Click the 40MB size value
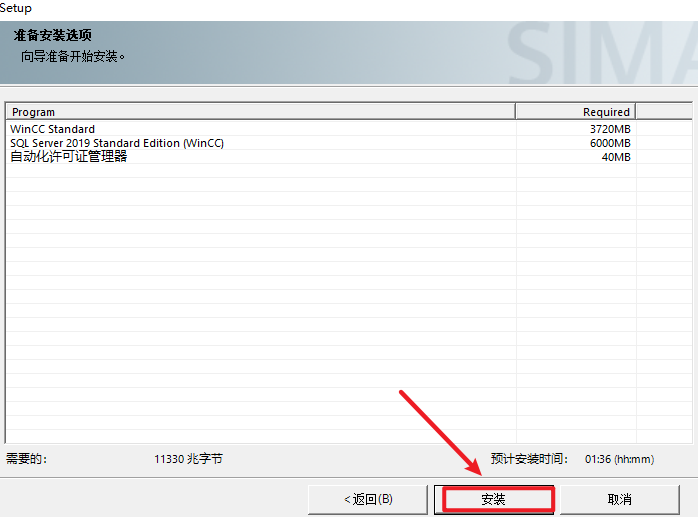Viewport: 698px width, 517px height. 616,157
